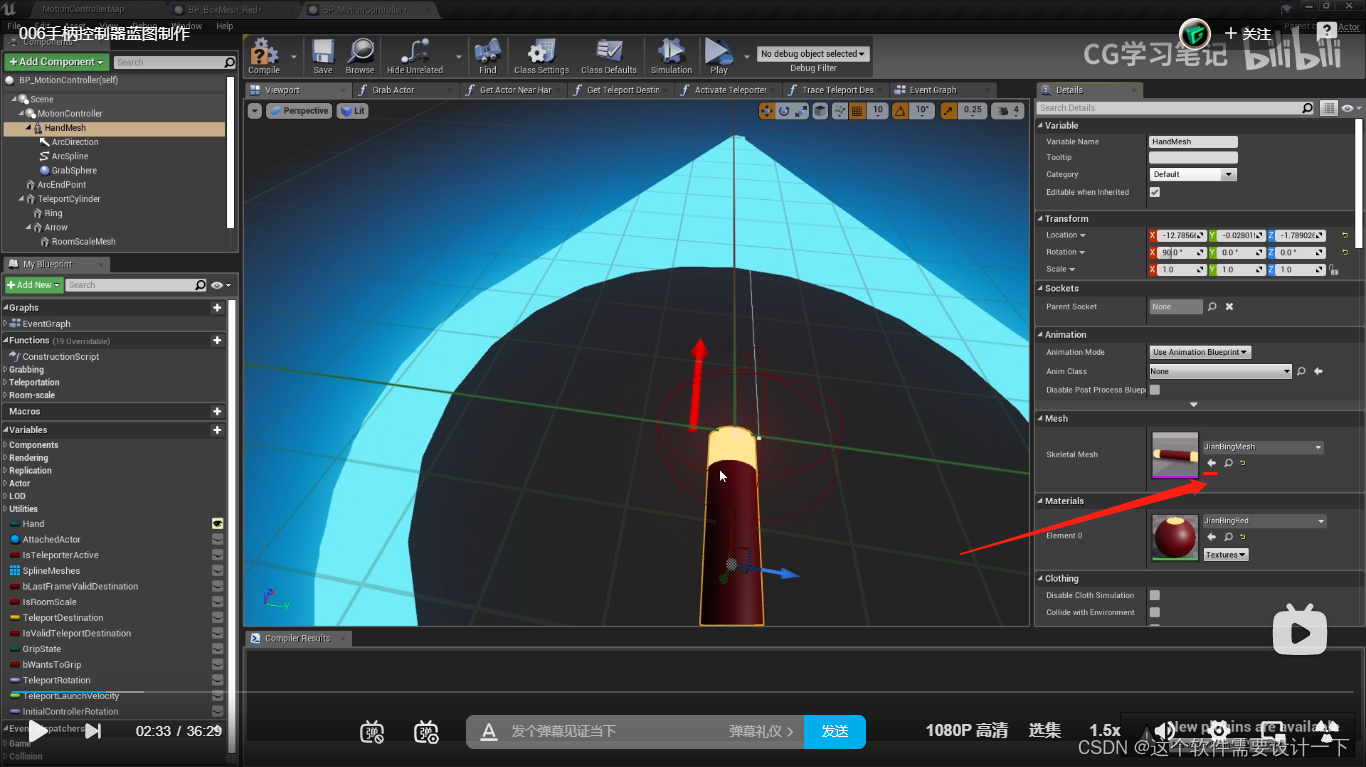The image size is (1366, 767).
Task: Open the Textures dropdown under Materials
Action: click(1225, 555)
